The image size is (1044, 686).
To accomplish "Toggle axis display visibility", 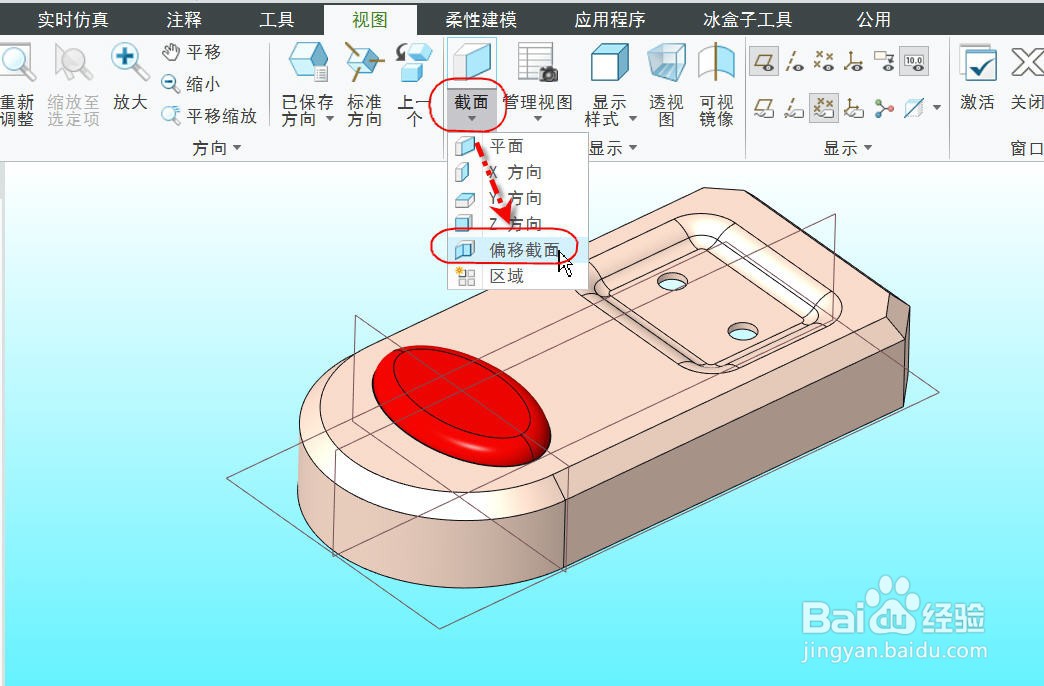I will click(x=793, y=62).
